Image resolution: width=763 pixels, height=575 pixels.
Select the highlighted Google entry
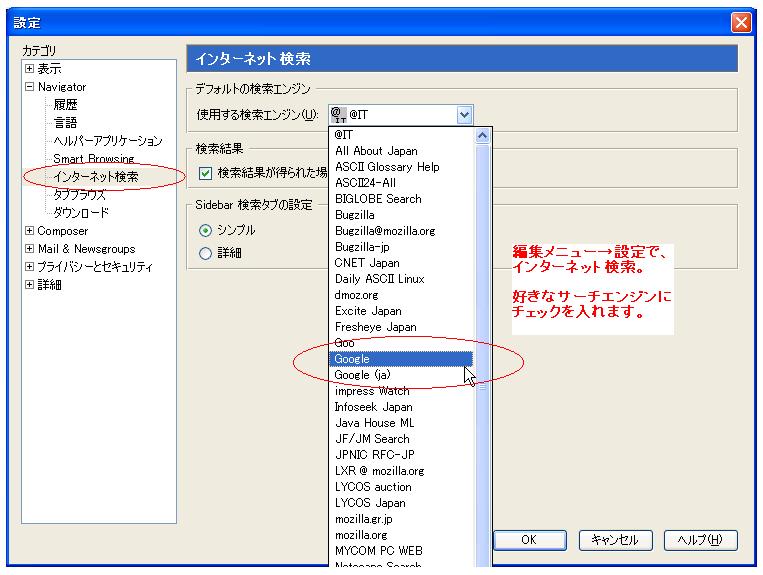point(401,359)
